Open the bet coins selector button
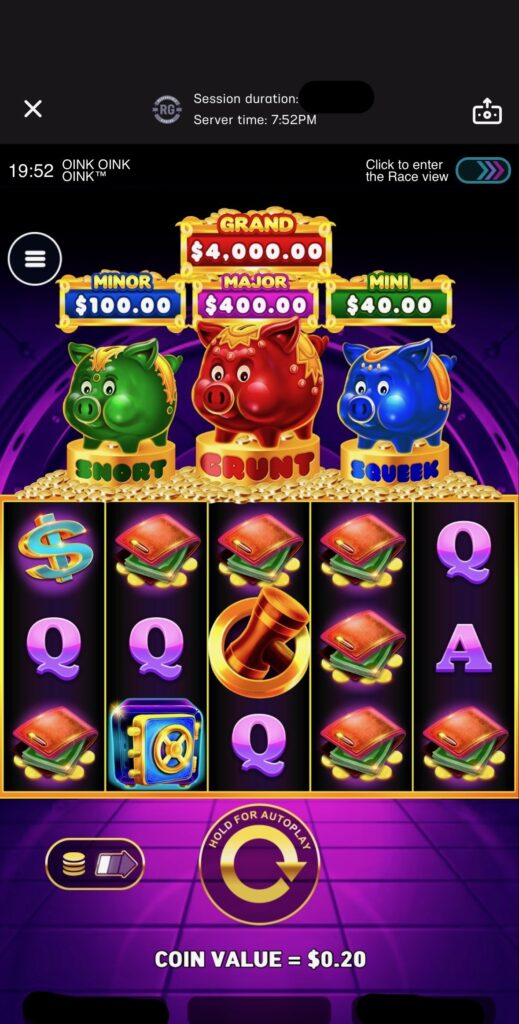Viewport: 519px width, 1024px height. (x=95, y=864)
